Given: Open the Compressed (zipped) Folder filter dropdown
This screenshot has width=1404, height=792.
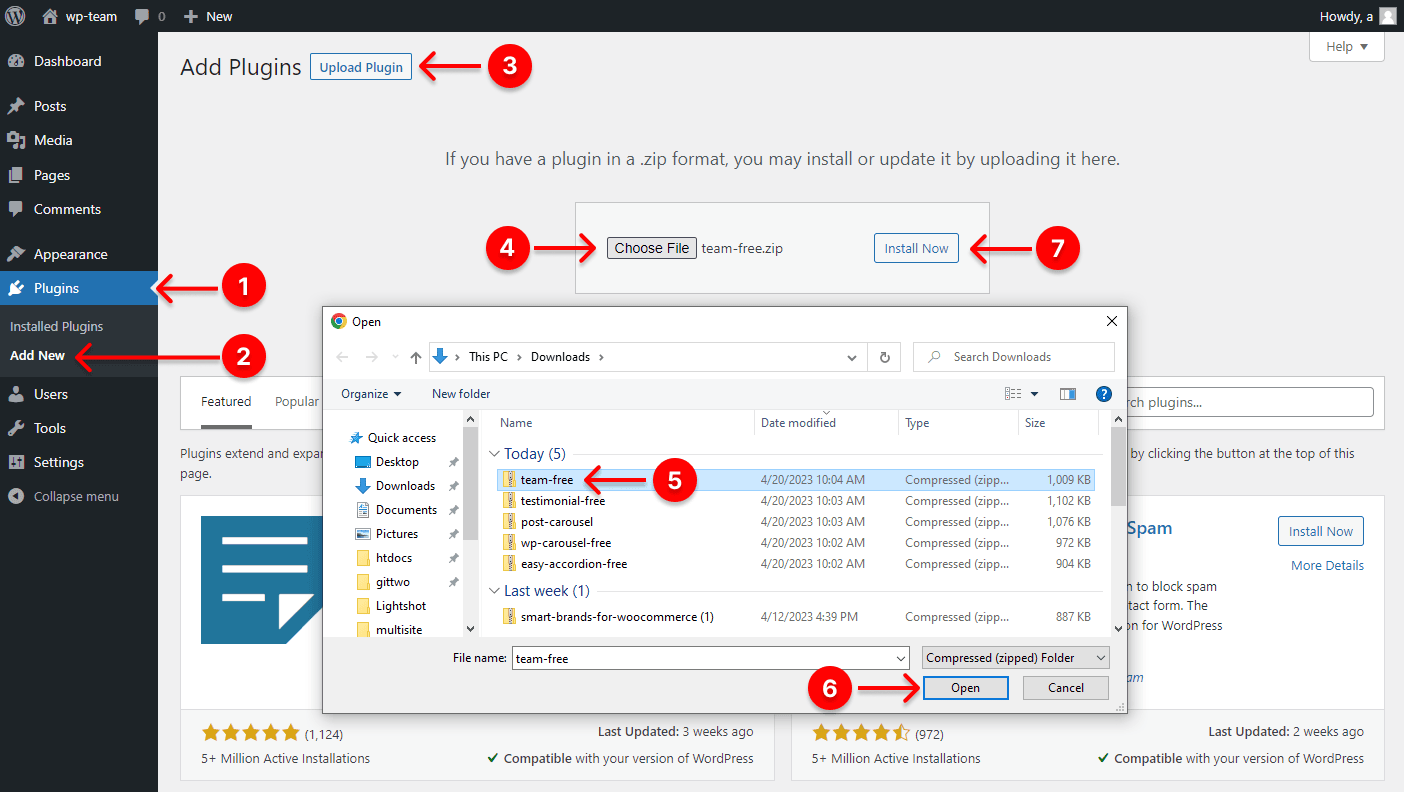Looking at the screenshot, I should 1015,658.
